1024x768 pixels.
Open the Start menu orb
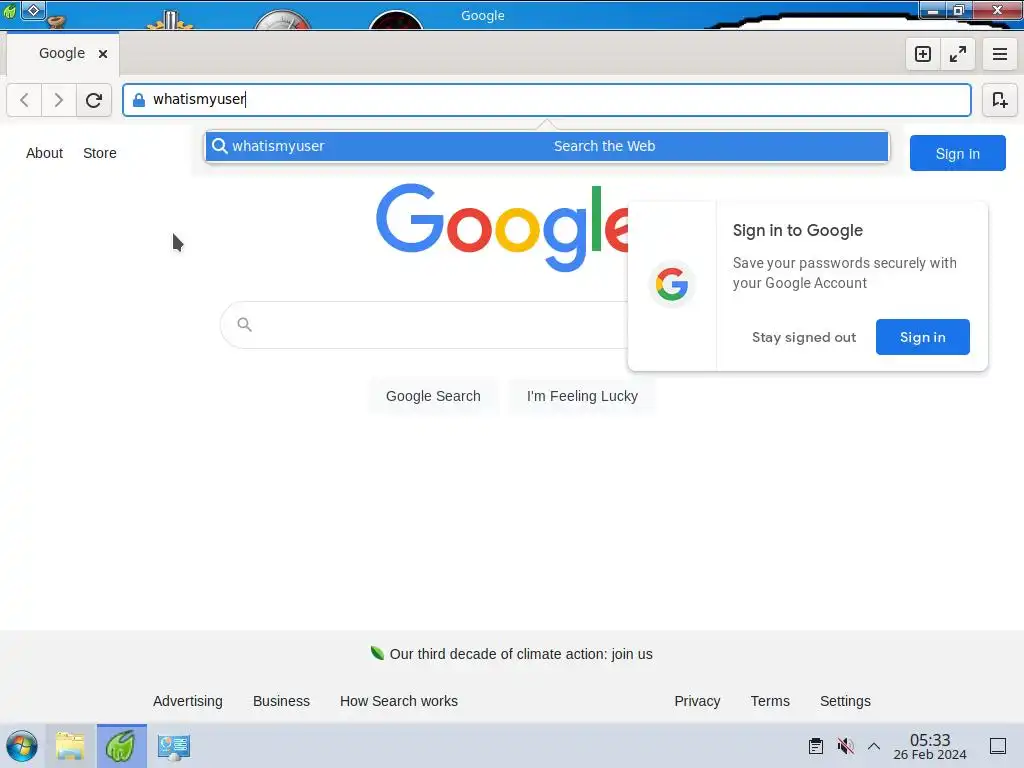(22, 746)
